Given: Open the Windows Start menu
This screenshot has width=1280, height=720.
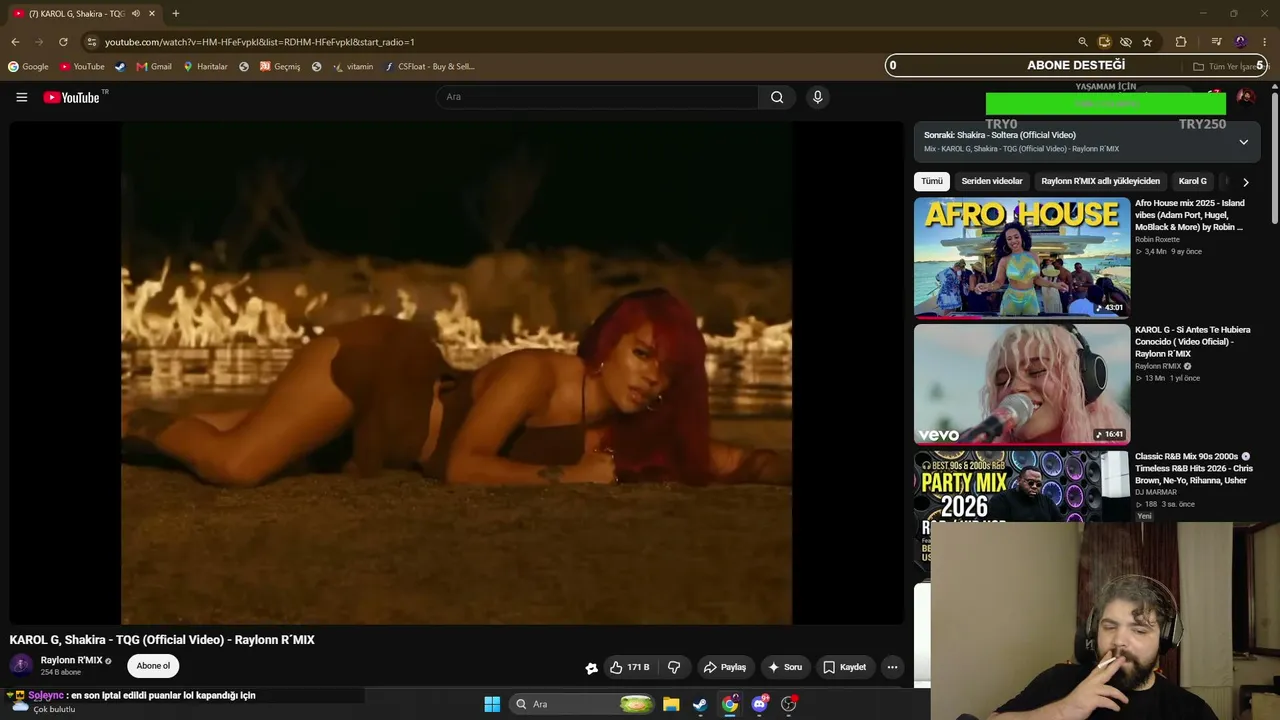Looking at the screenshot, I should [492, 704].
